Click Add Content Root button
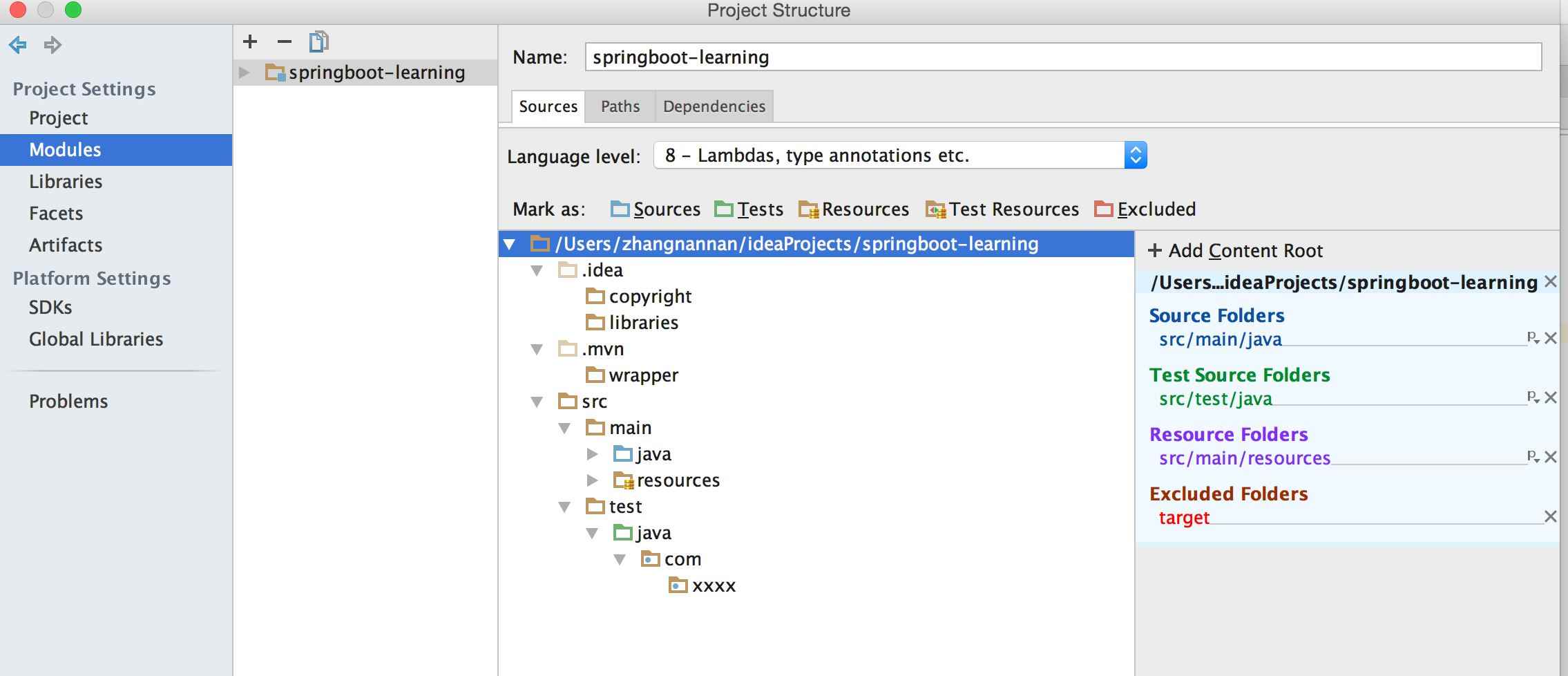1568x676 pixels. [1235, 251]
